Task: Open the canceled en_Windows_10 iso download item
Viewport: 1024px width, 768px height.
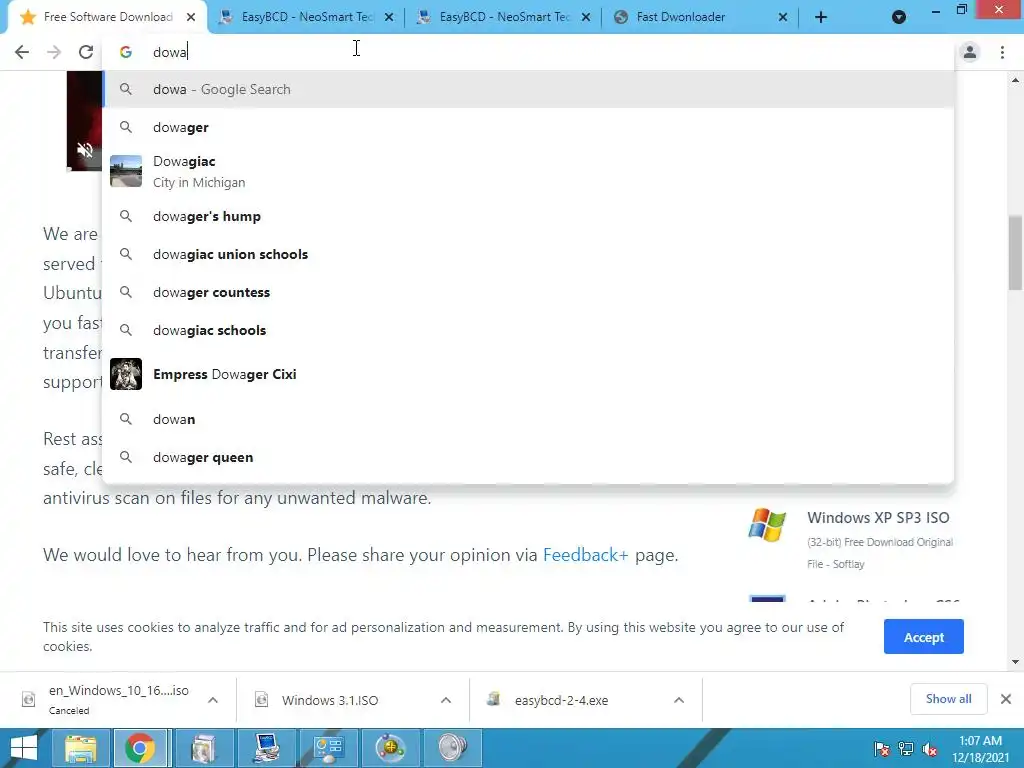Action: [x=108, y=699]
